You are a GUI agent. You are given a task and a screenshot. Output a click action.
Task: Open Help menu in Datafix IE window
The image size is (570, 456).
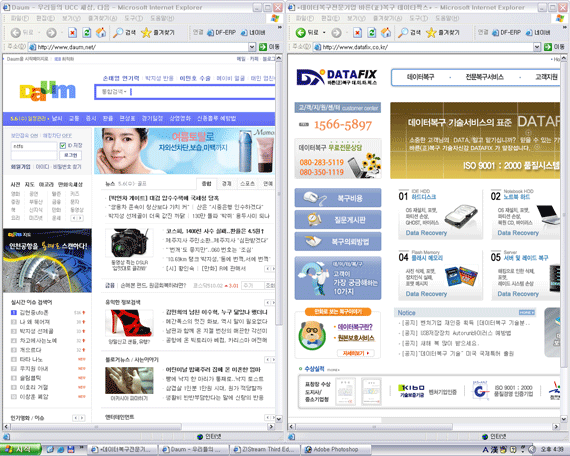[447, 18]
